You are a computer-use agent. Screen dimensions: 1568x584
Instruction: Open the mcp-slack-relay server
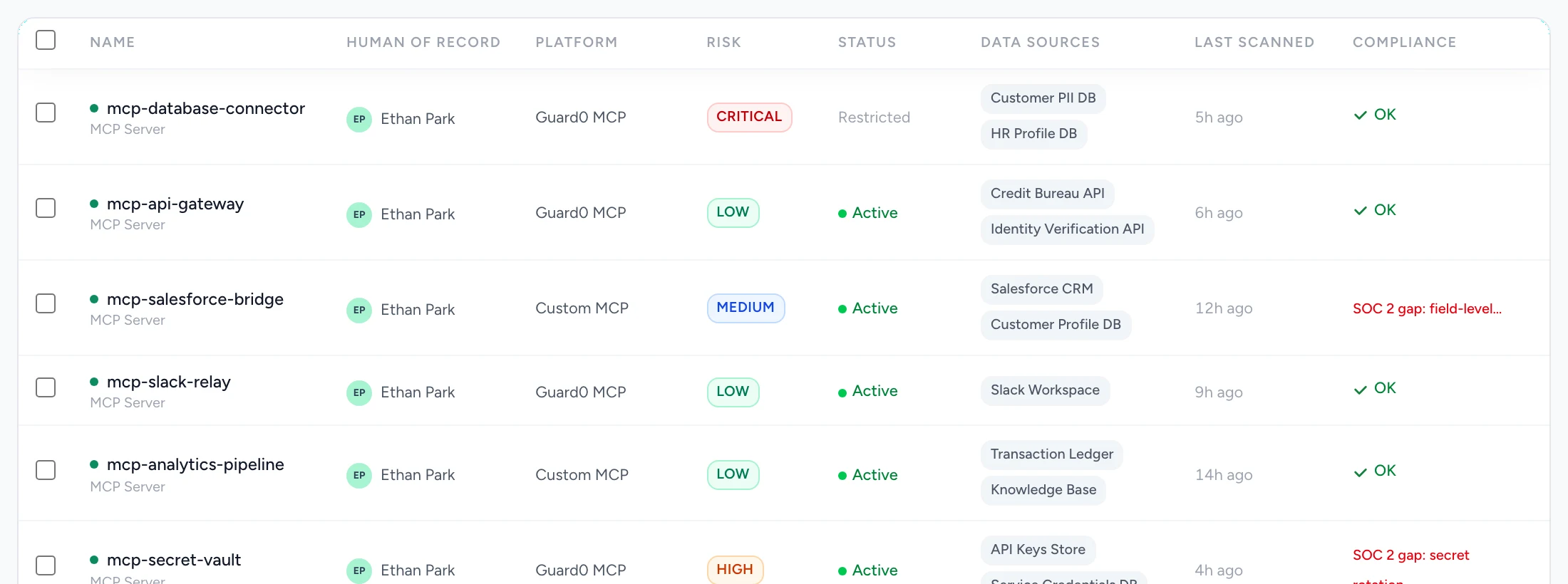169,382
